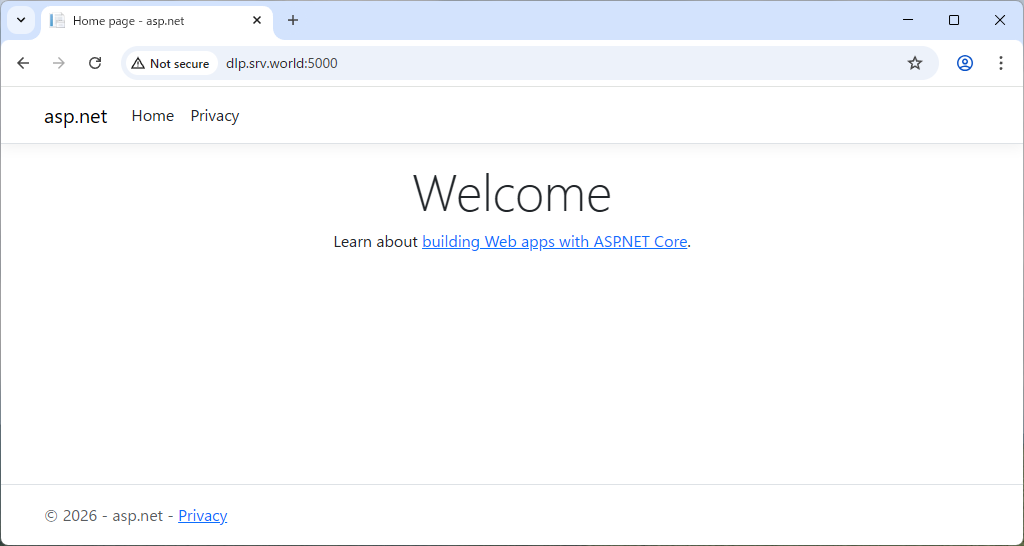Open a new tab with plus button

tap(293, 20)
